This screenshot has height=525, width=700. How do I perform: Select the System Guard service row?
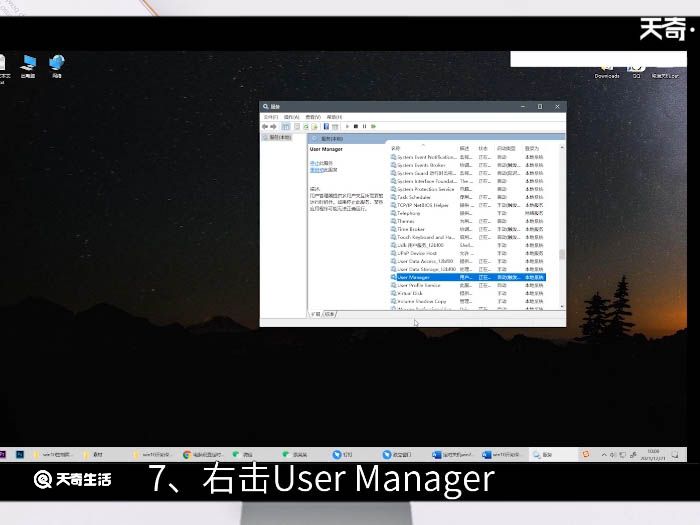pyautogui.click(x=467, y=173)
